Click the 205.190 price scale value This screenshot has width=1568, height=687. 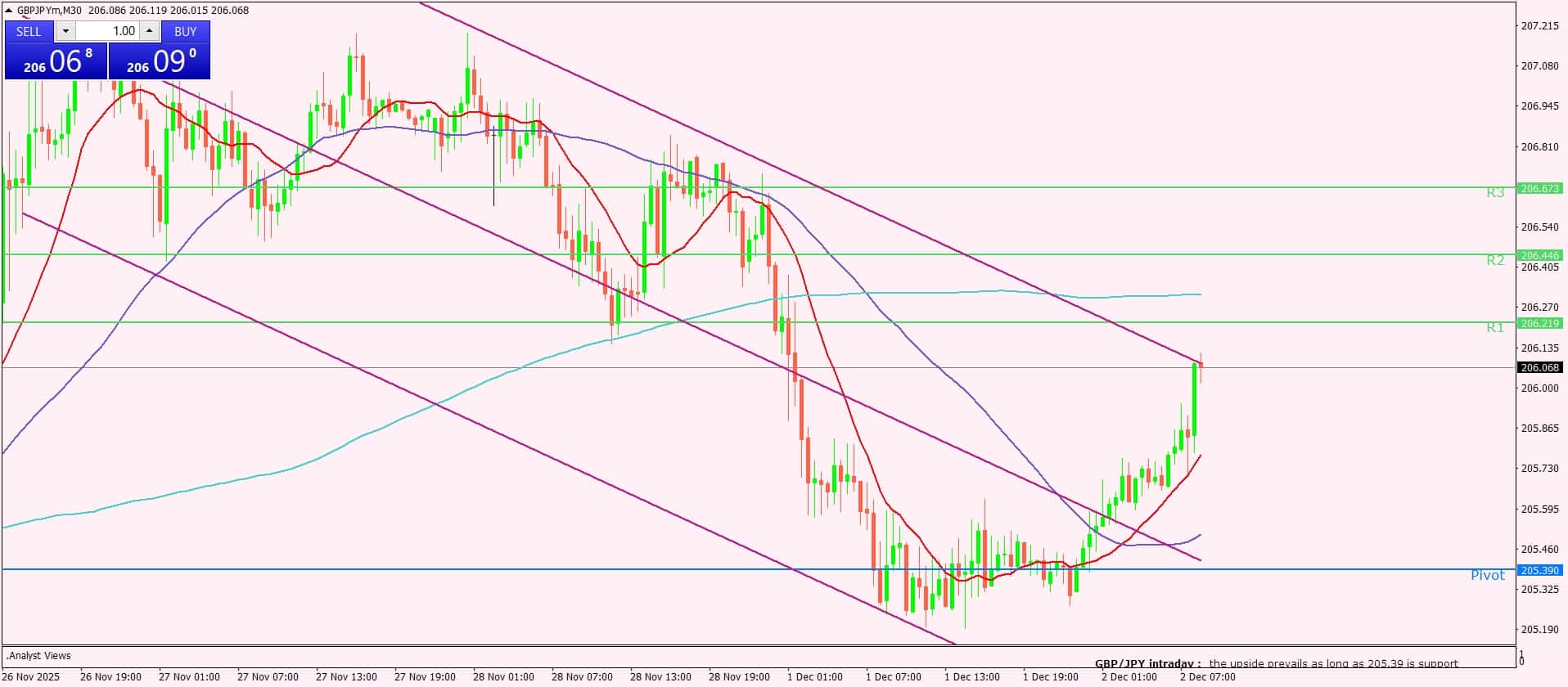[x=1539, y=629]
